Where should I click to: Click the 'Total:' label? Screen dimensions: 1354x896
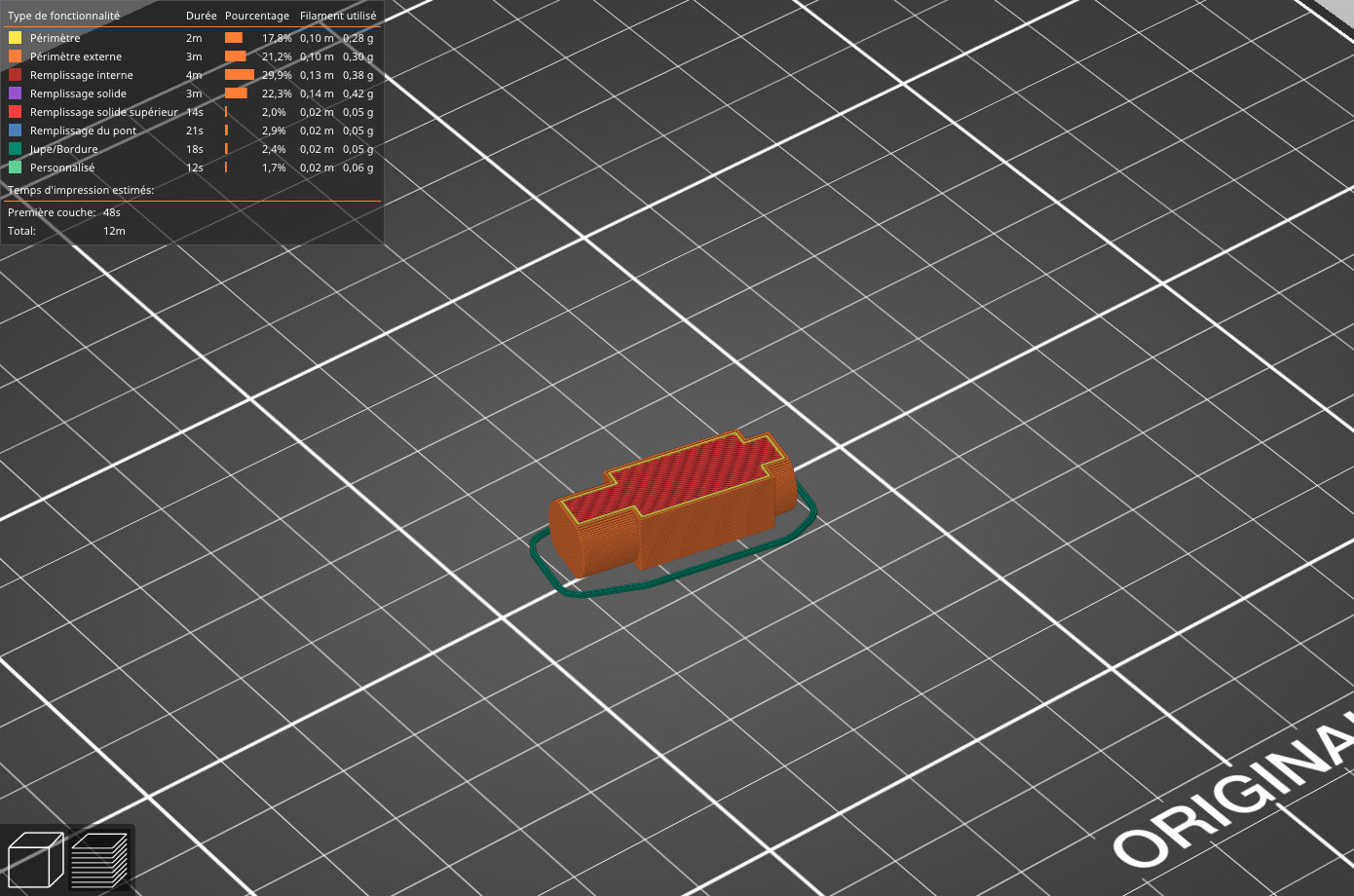[x=21, y=231]
